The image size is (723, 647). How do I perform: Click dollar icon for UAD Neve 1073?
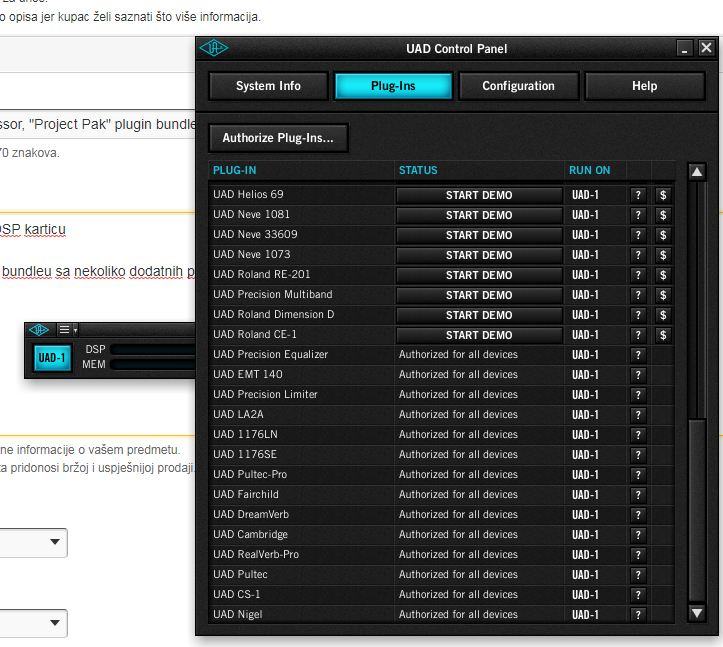click(x=663, y=255)
